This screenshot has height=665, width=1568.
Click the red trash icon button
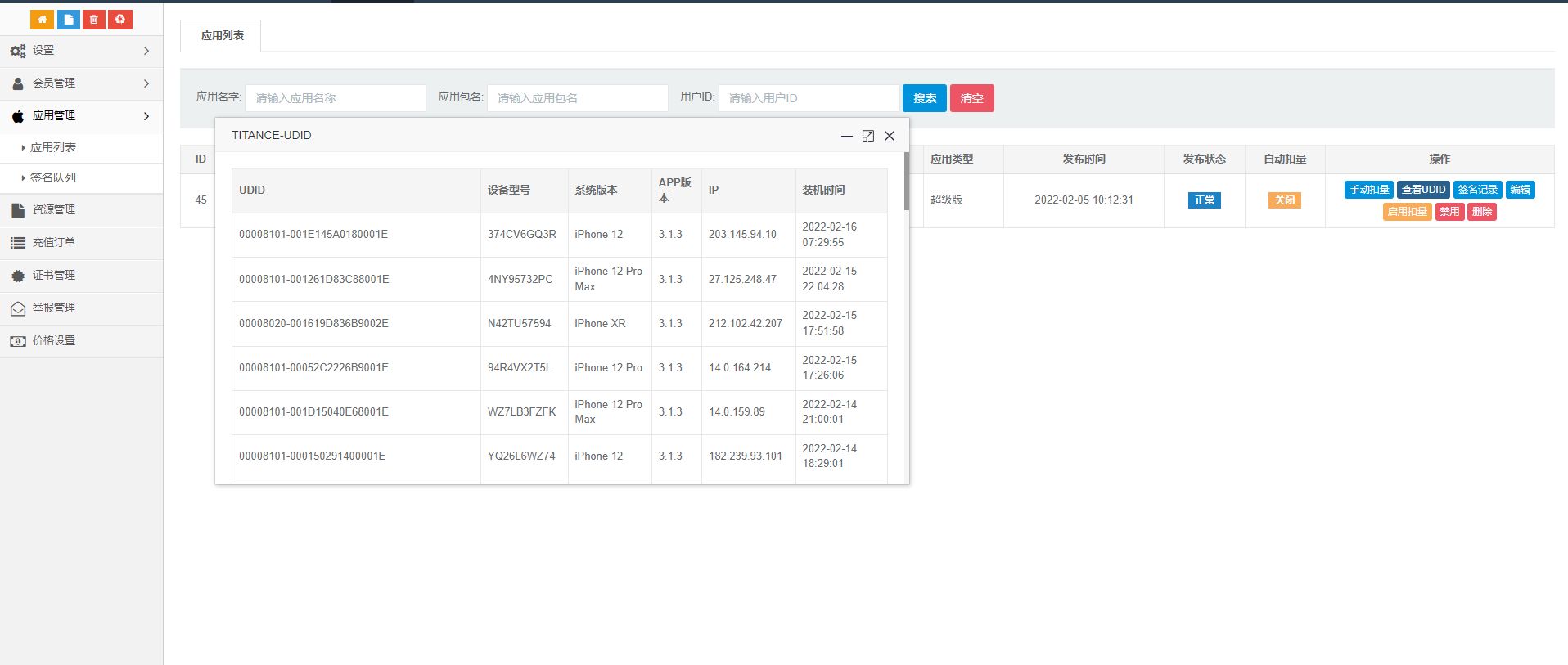click(x=94, y=20)
